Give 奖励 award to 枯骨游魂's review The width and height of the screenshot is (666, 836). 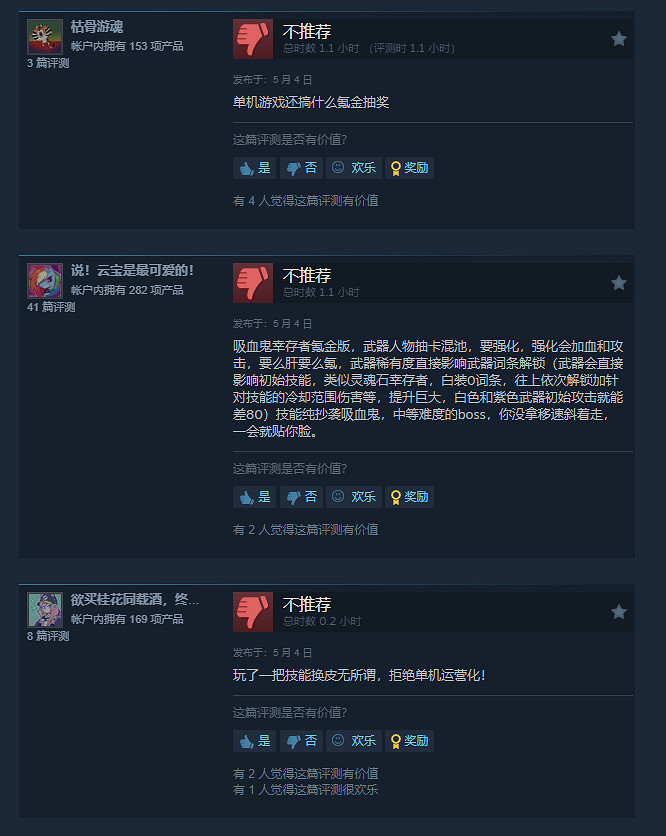[x=409, y=168]
